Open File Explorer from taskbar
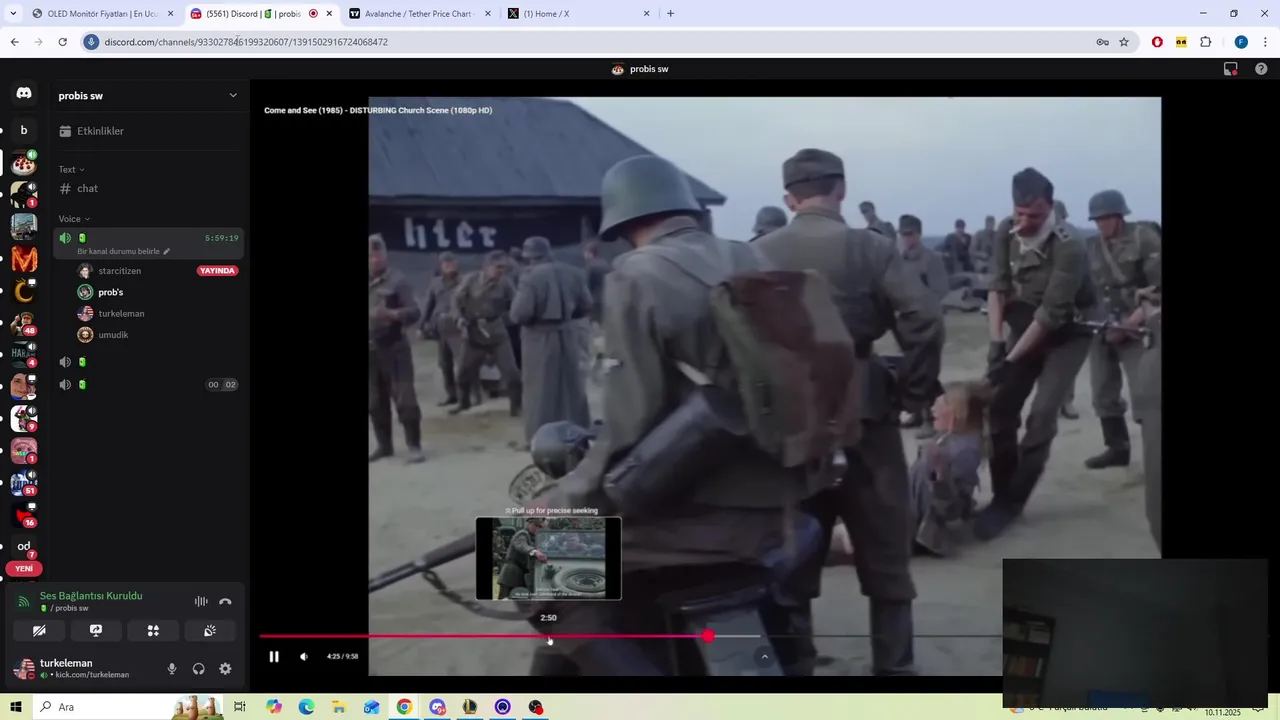 coord(339,707)
